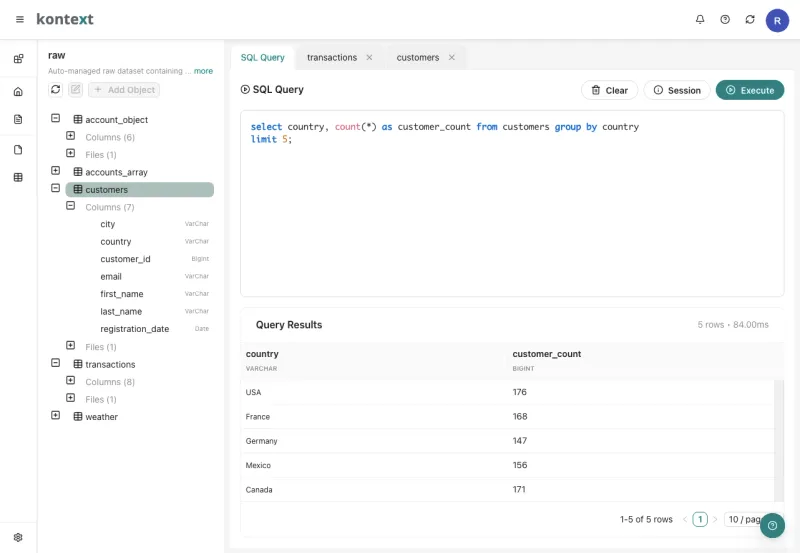Click the Canada result cell
The height and width of the screenshot is (553, 800).
[259, 490]
